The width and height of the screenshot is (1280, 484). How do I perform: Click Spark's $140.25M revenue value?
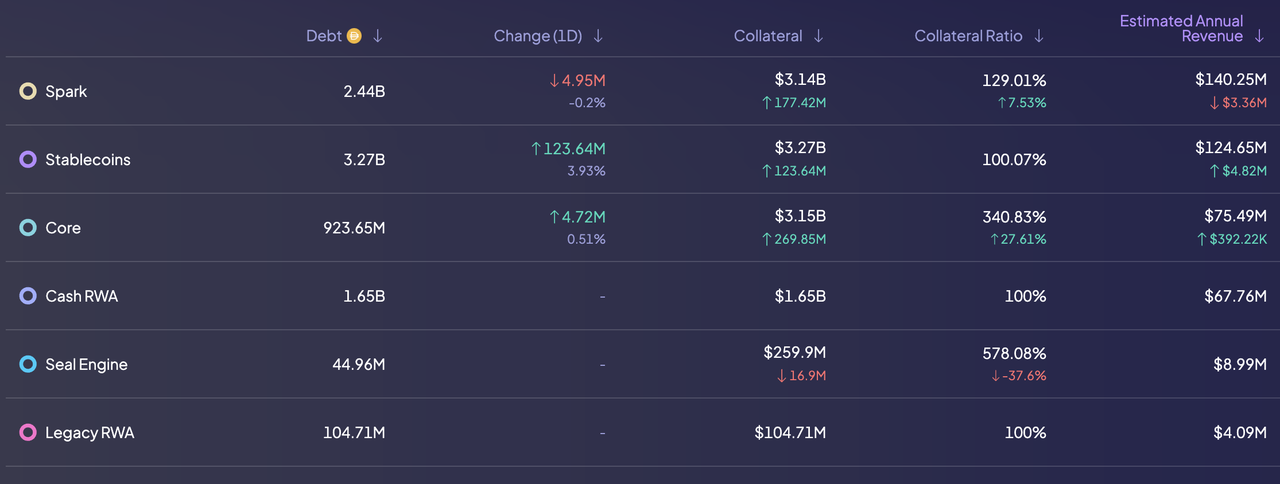(1230, 80)
